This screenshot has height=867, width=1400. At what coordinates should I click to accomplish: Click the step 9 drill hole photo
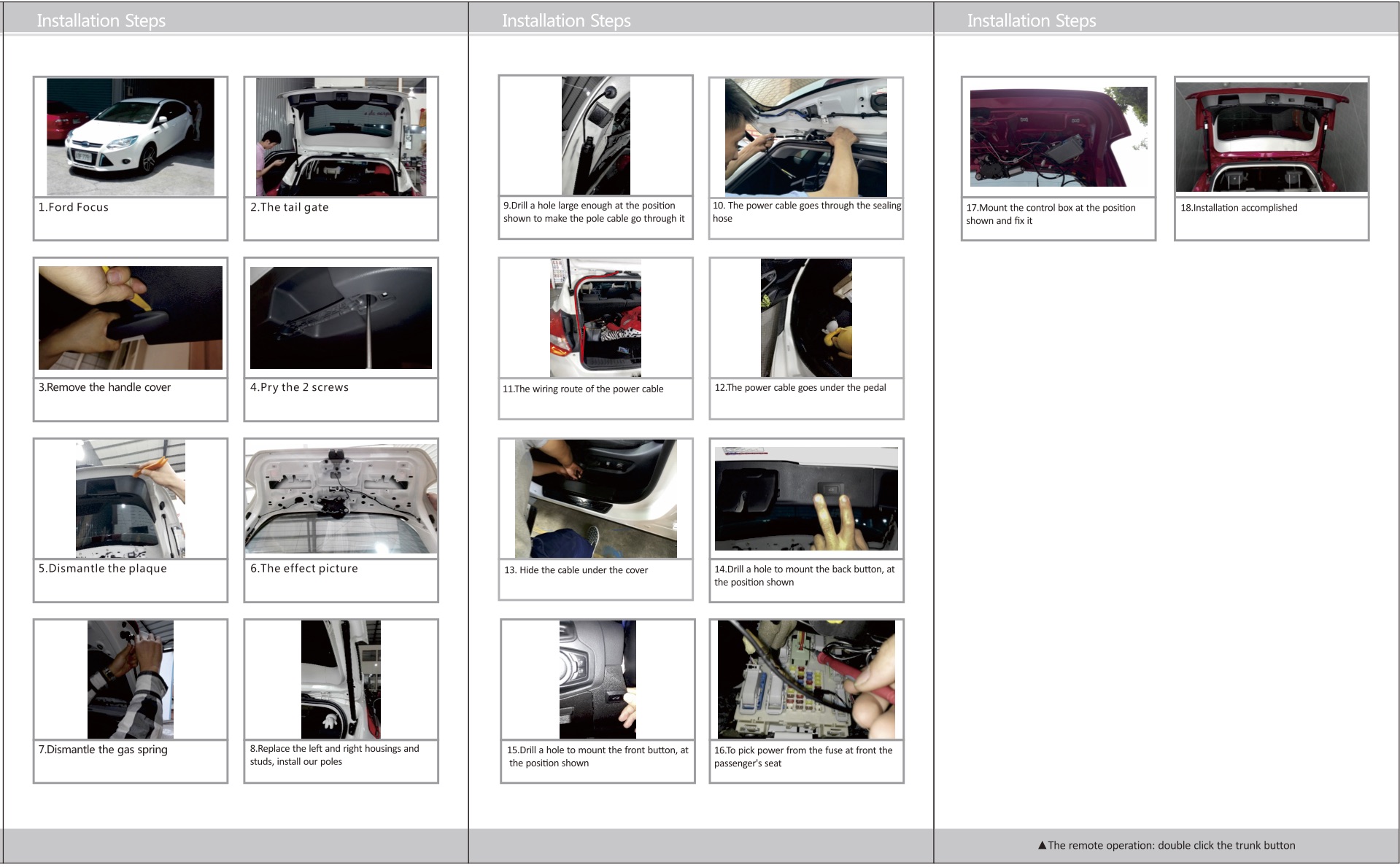(x=595, y=136)
